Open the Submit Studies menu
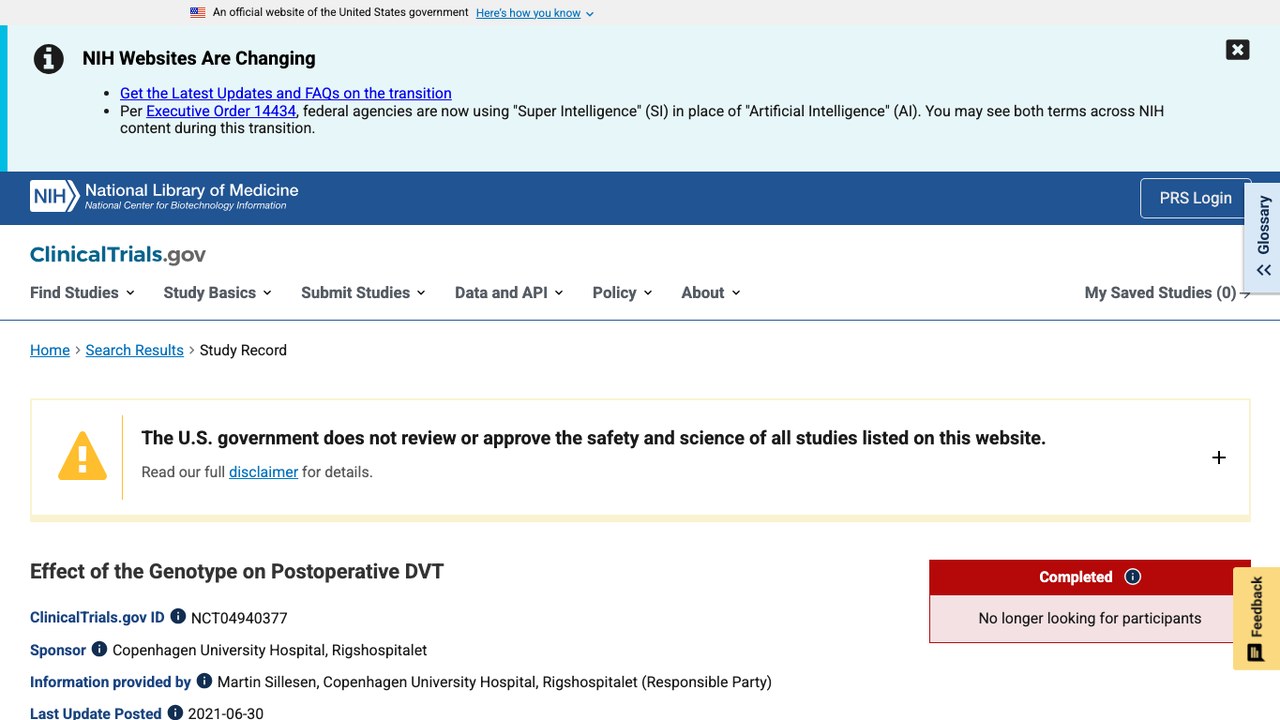Image resolution: width=1280 pixels, height=720 pixels. point(364,293)
